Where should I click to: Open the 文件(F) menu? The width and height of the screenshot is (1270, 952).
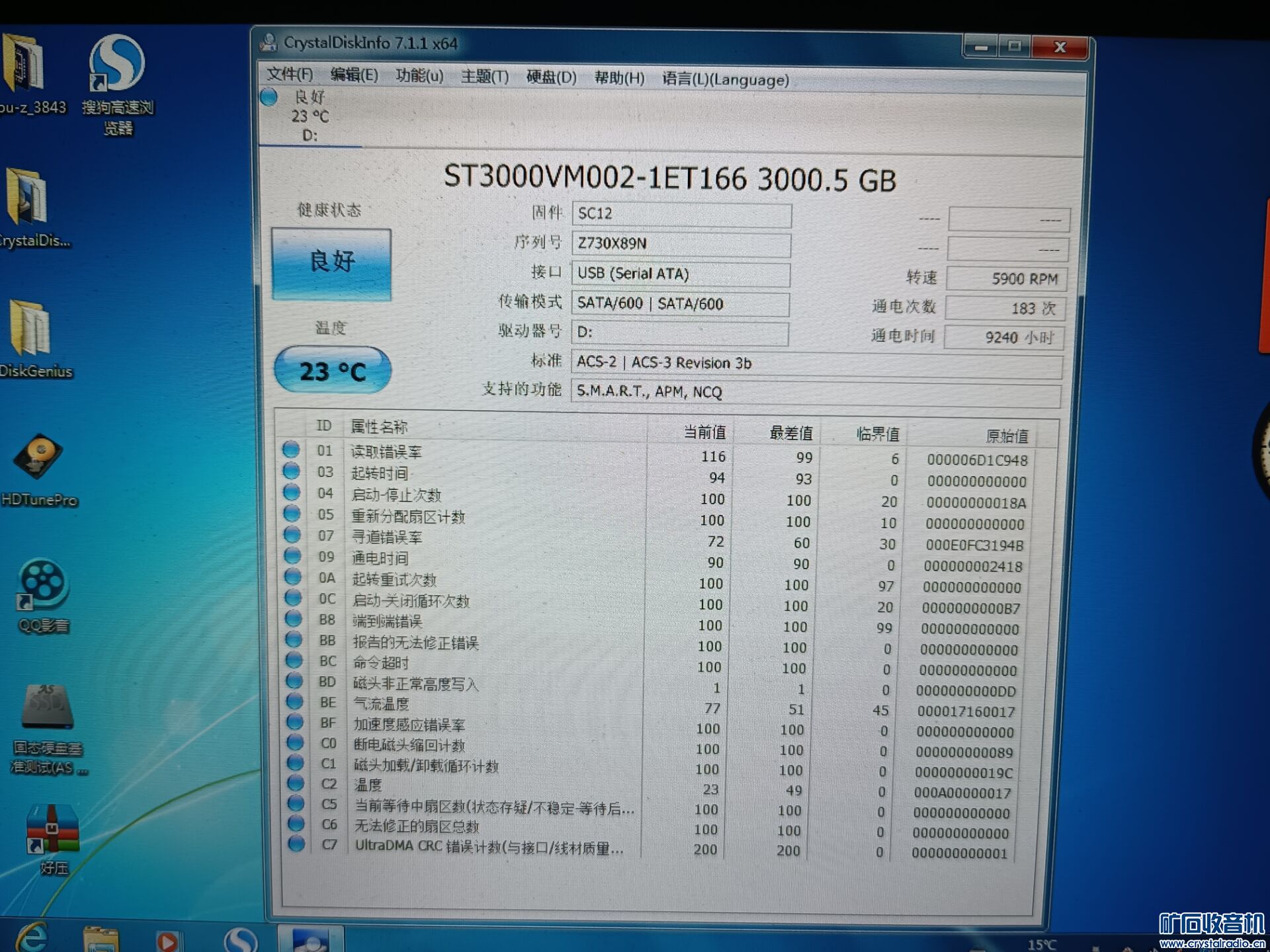coord(289,74)
